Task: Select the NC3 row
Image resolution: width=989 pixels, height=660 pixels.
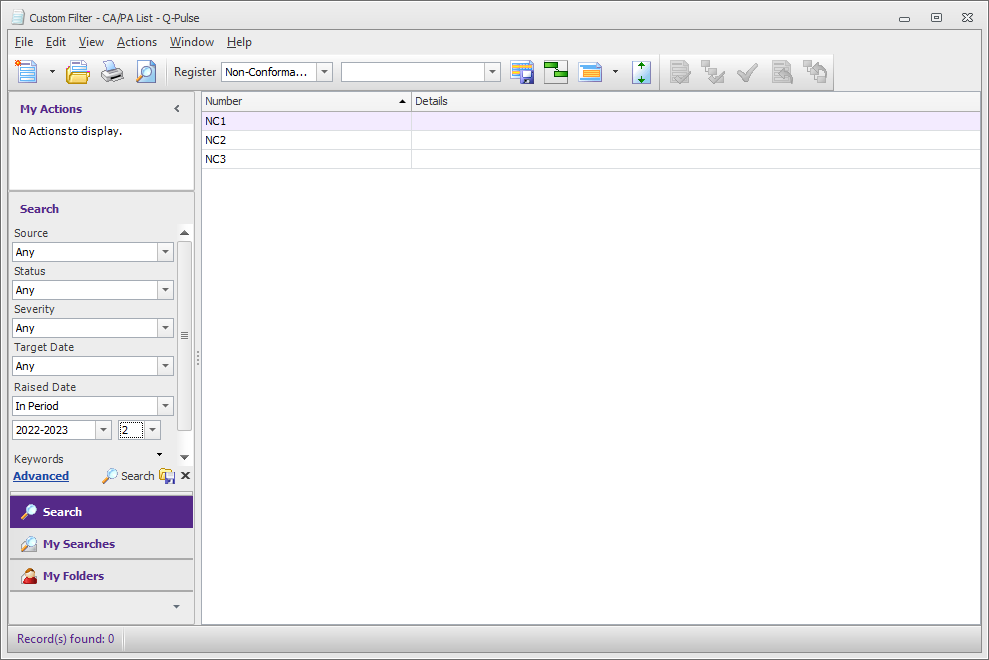Action: pos(591,159)
